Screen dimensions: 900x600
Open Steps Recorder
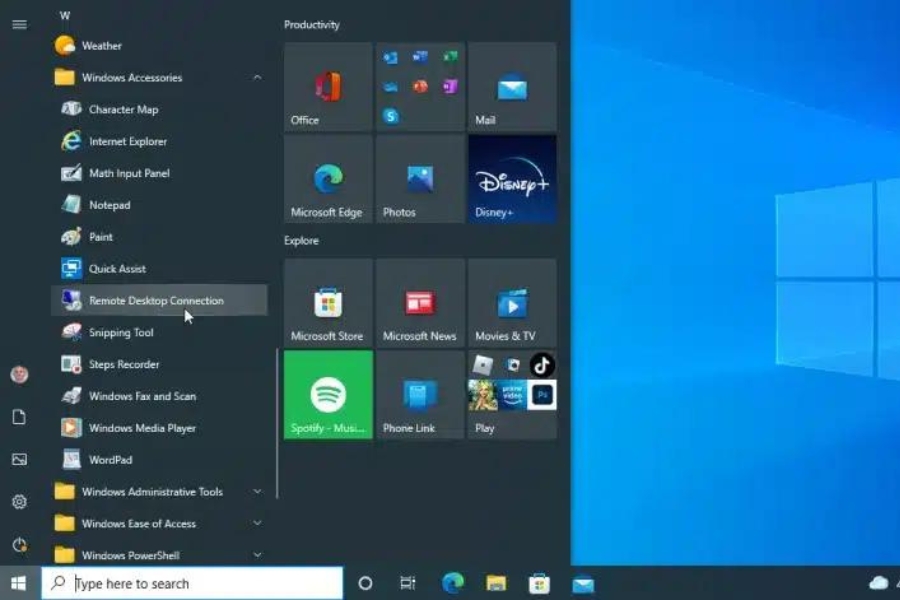tap(159, 364)
